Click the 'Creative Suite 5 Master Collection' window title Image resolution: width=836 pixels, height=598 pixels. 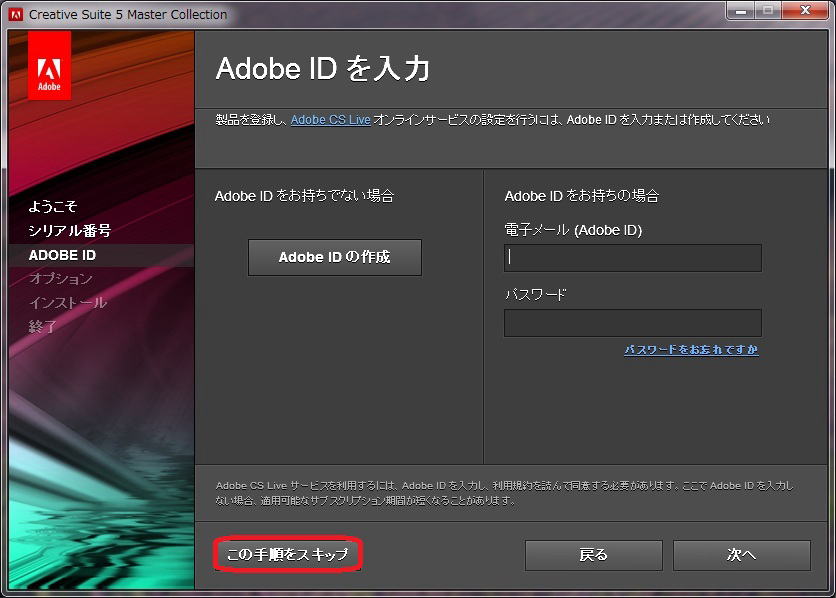coord(128,14)
